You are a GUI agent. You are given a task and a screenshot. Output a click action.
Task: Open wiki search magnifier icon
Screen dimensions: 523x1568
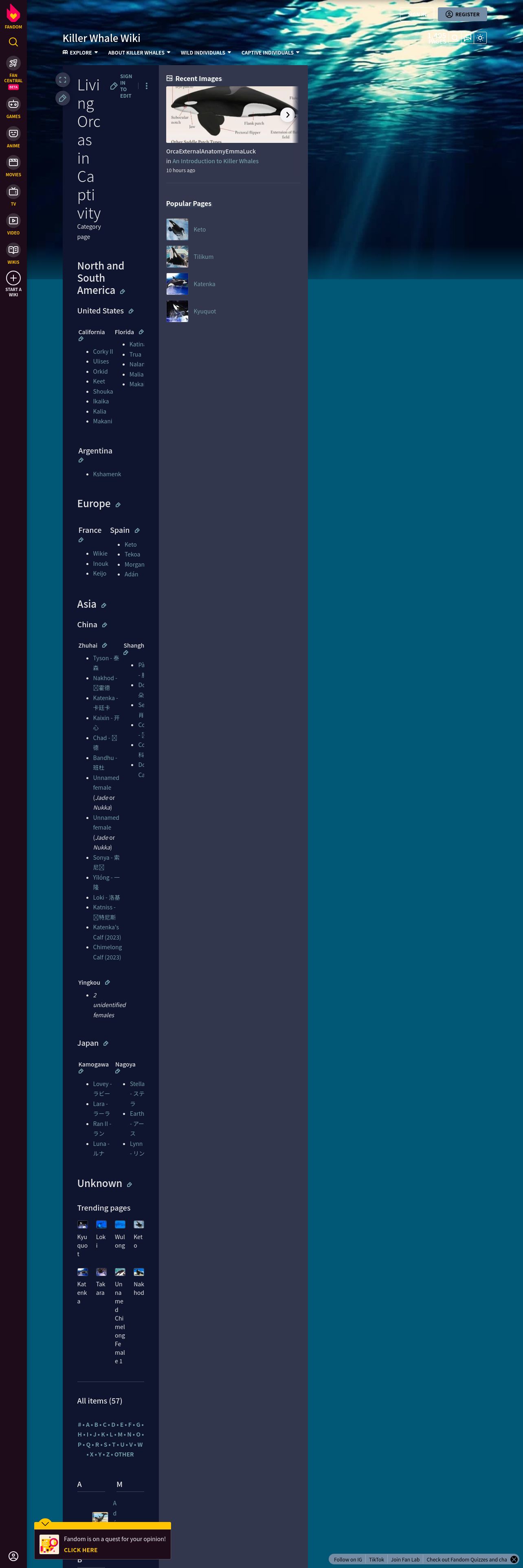[455, 38]
